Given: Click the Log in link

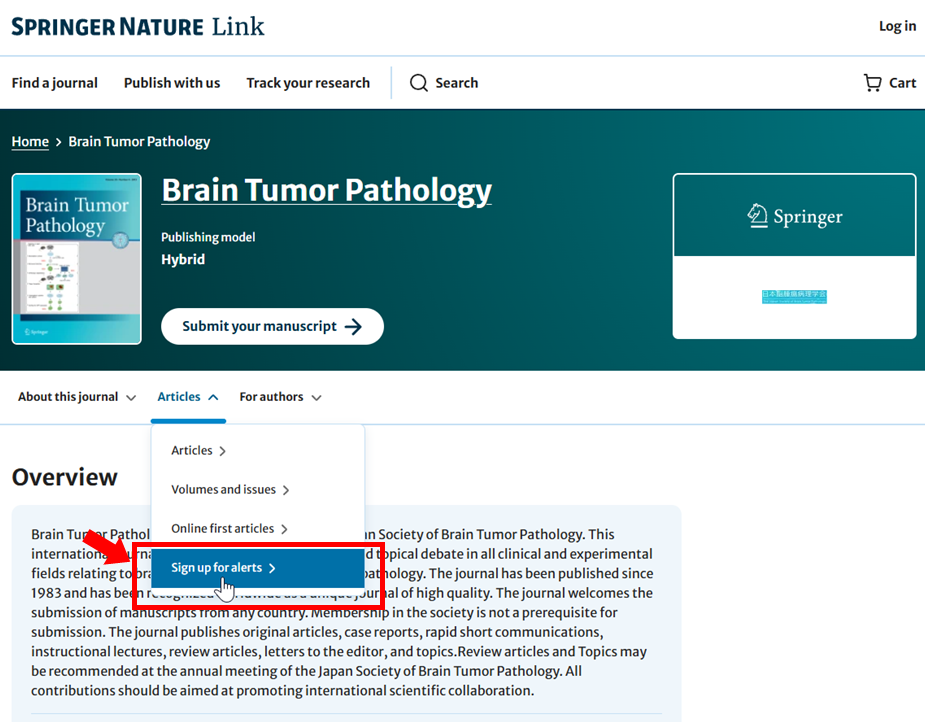Looking at the screenshot, I should click(897, 26).
